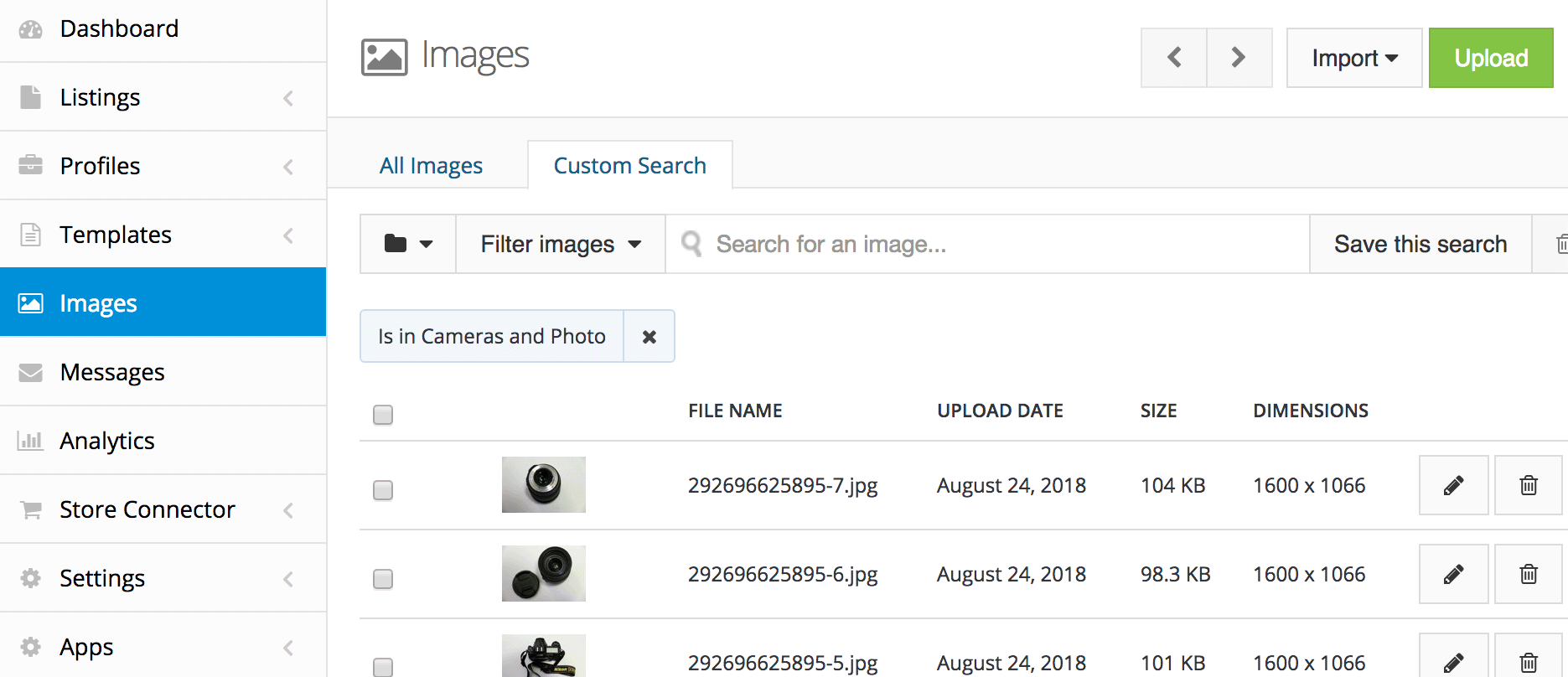Open the folder dropdown

coord(407,244)
